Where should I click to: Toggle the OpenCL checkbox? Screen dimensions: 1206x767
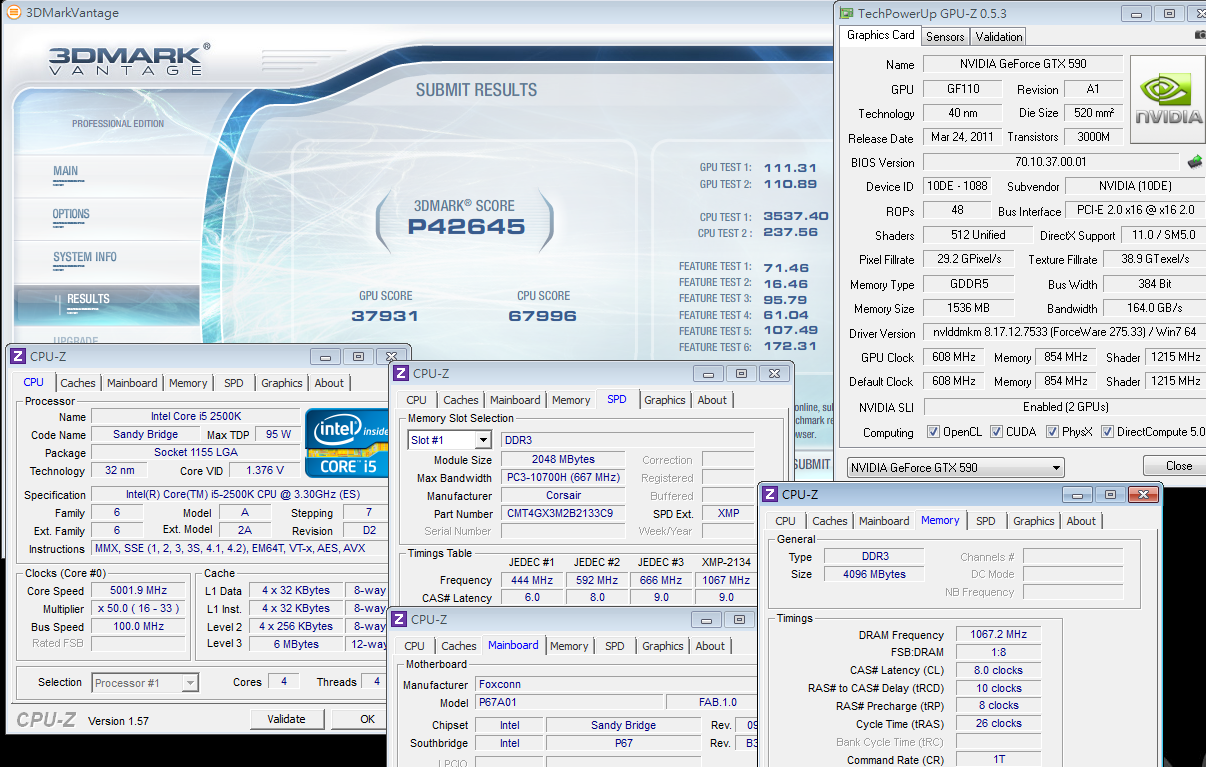933,432
